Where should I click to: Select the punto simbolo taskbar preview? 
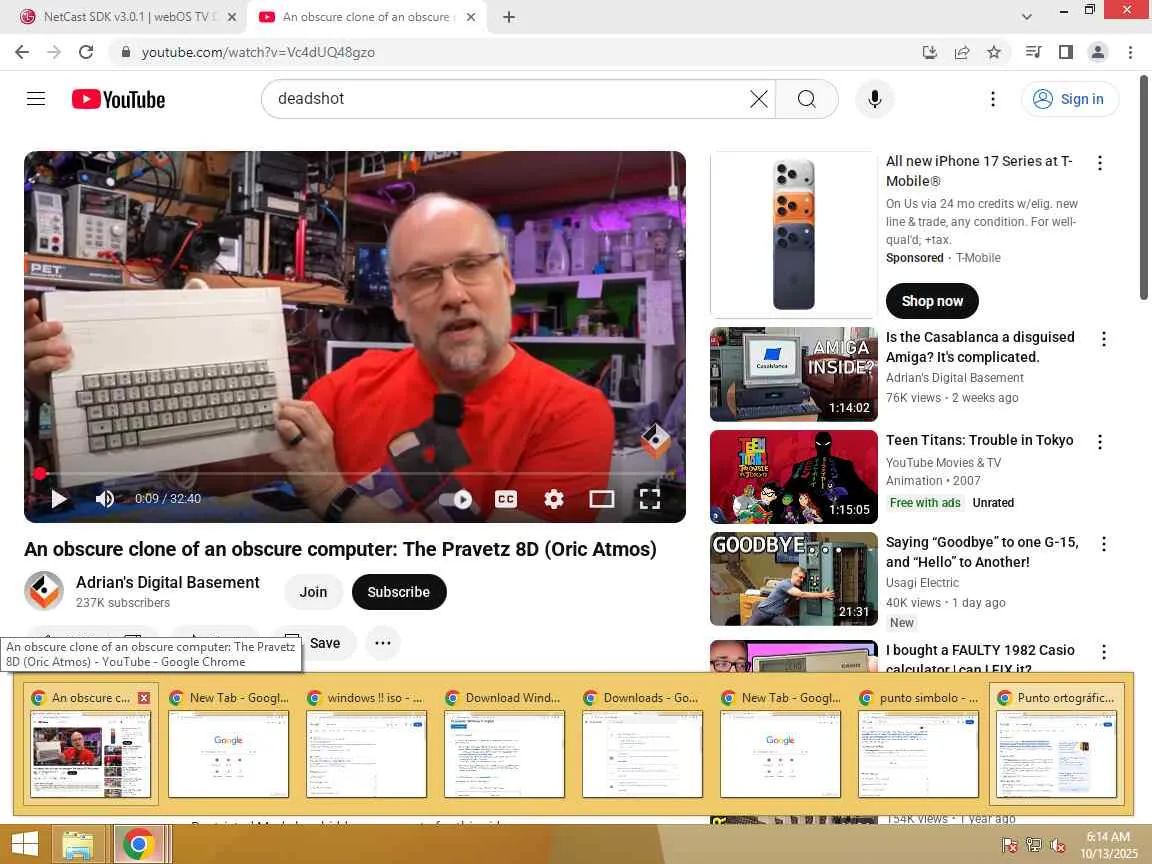coord(918,744)
